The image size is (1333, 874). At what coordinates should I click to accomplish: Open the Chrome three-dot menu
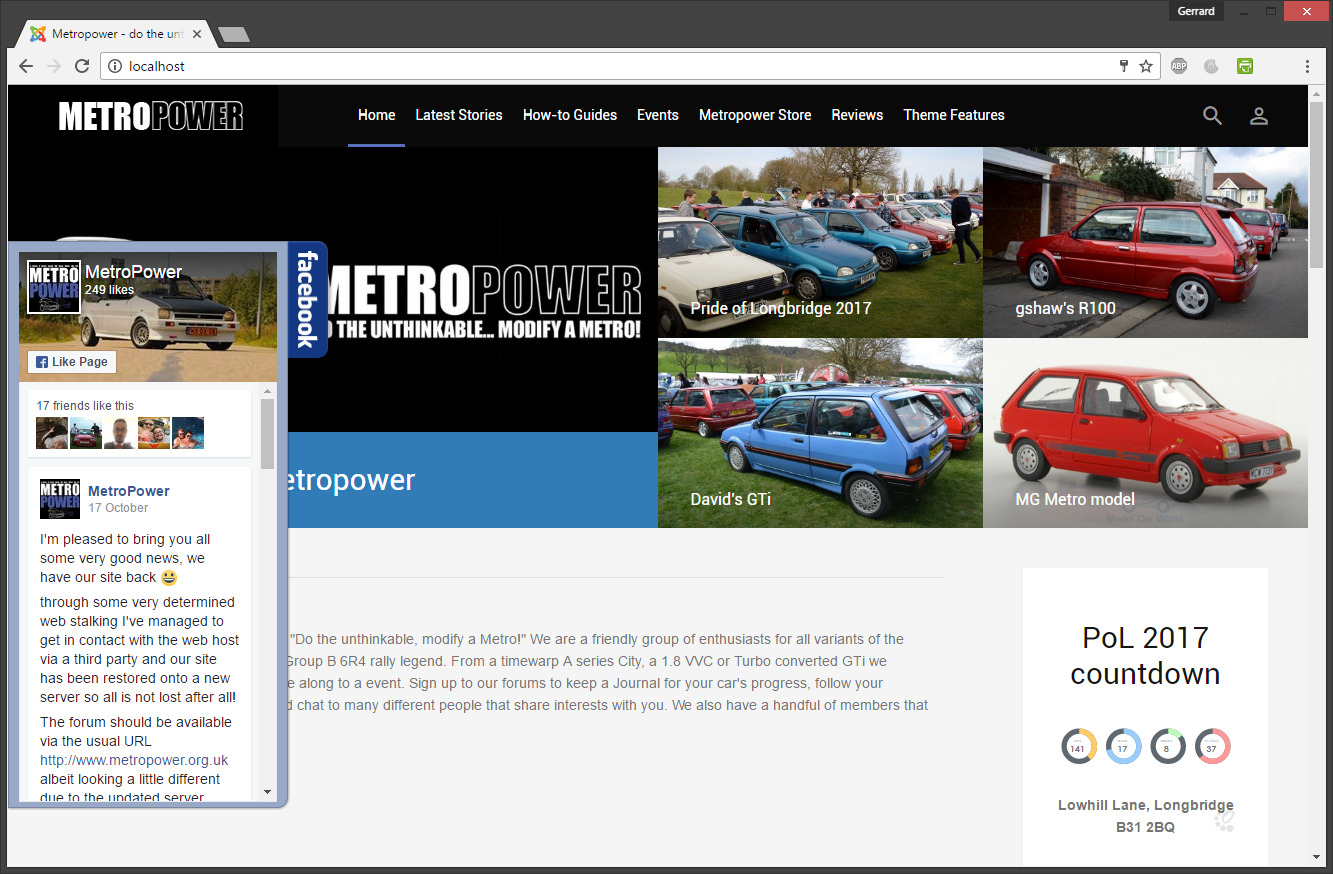[1307, 66]
